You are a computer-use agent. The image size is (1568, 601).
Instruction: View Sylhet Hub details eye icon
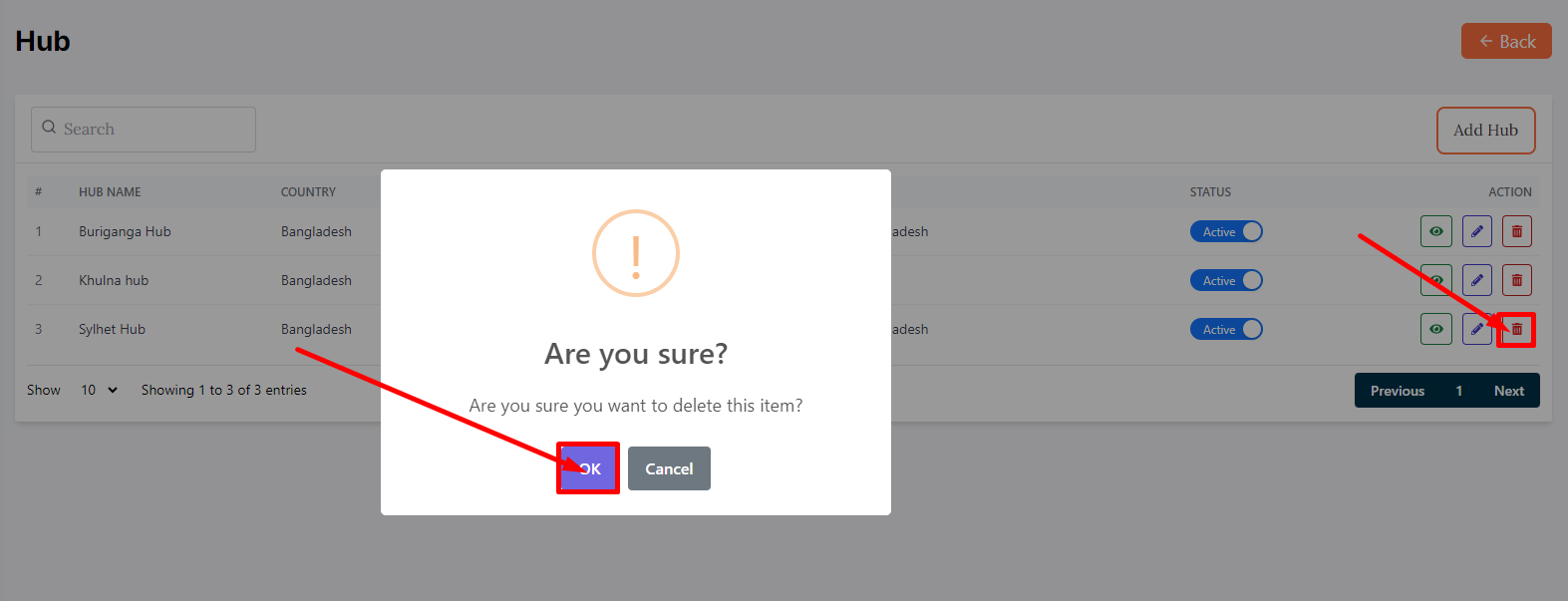click(1435, 329)
